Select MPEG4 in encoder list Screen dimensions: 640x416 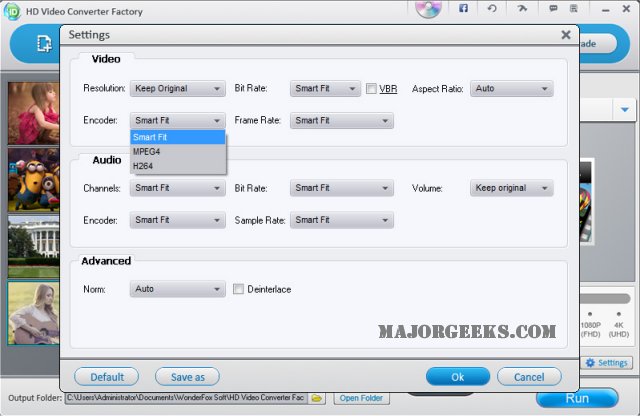[x=178, y=151]
